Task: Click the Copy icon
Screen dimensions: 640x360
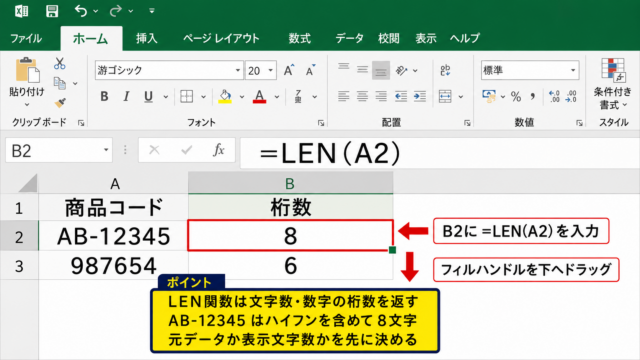Action: coord(60,83)
